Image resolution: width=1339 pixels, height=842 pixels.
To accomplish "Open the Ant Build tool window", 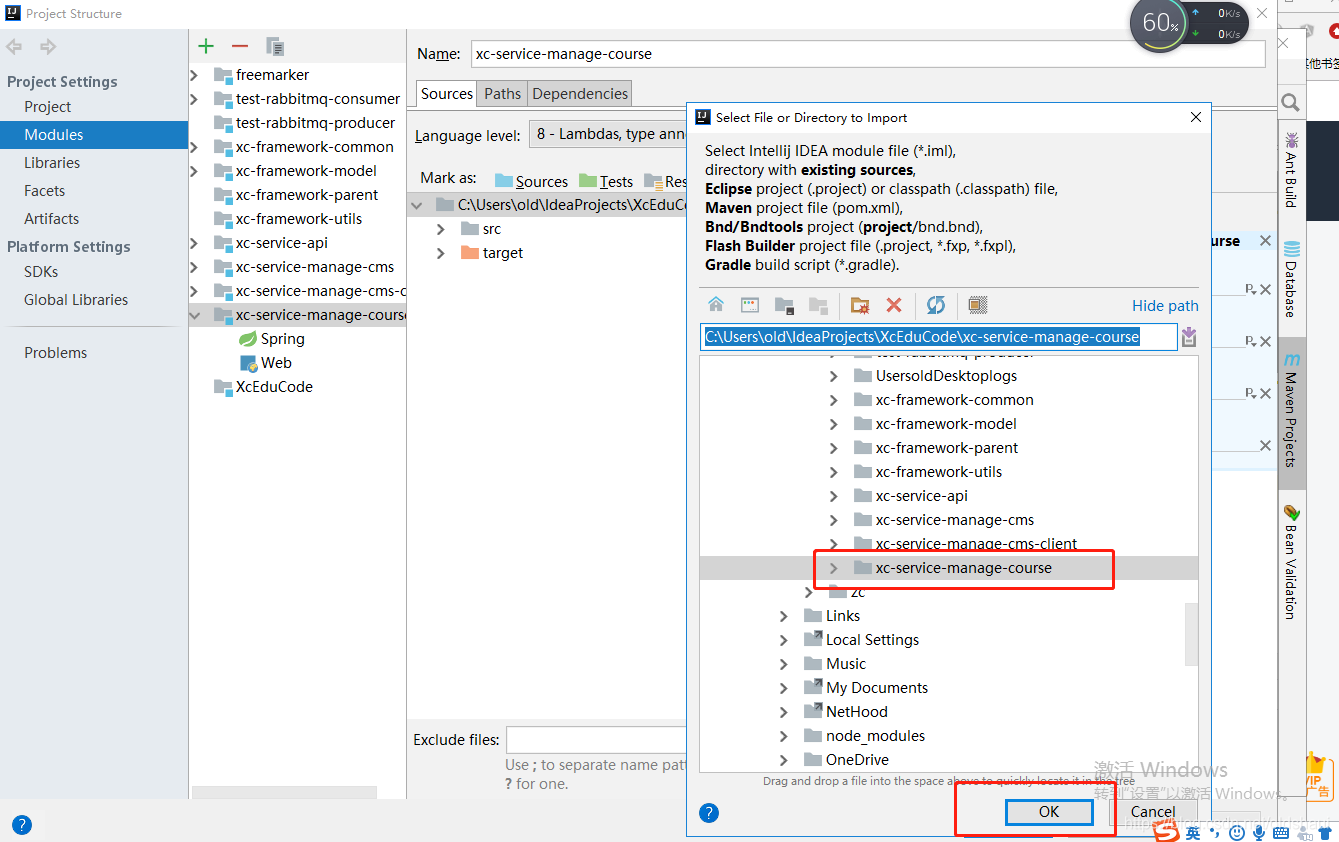I will pos(1291,170).
